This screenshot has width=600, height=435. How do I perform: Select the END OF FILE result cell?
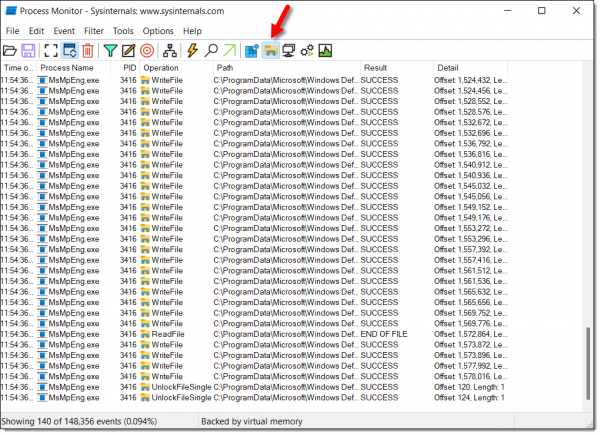click(384, 334)
